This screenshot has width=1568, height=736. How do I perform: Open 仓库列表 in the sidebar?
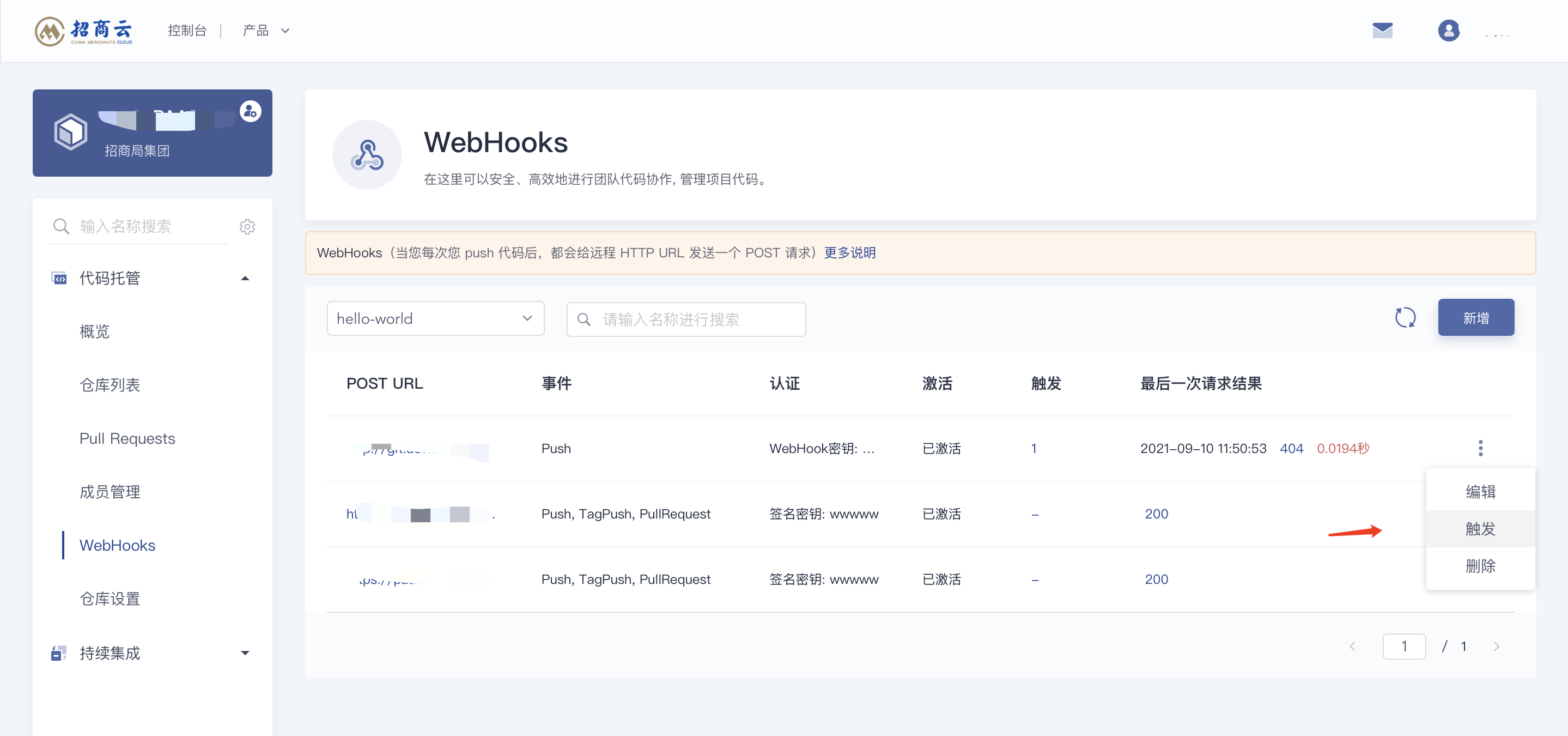[110, 385]
